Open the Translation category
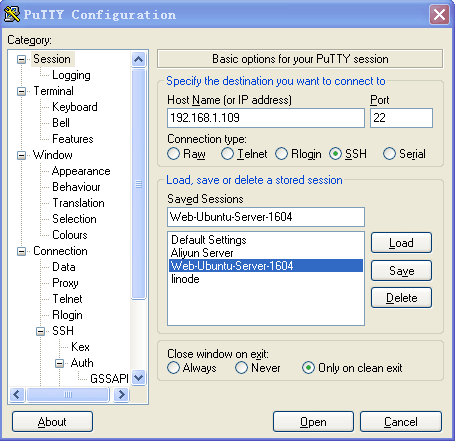 pos(79,203)
